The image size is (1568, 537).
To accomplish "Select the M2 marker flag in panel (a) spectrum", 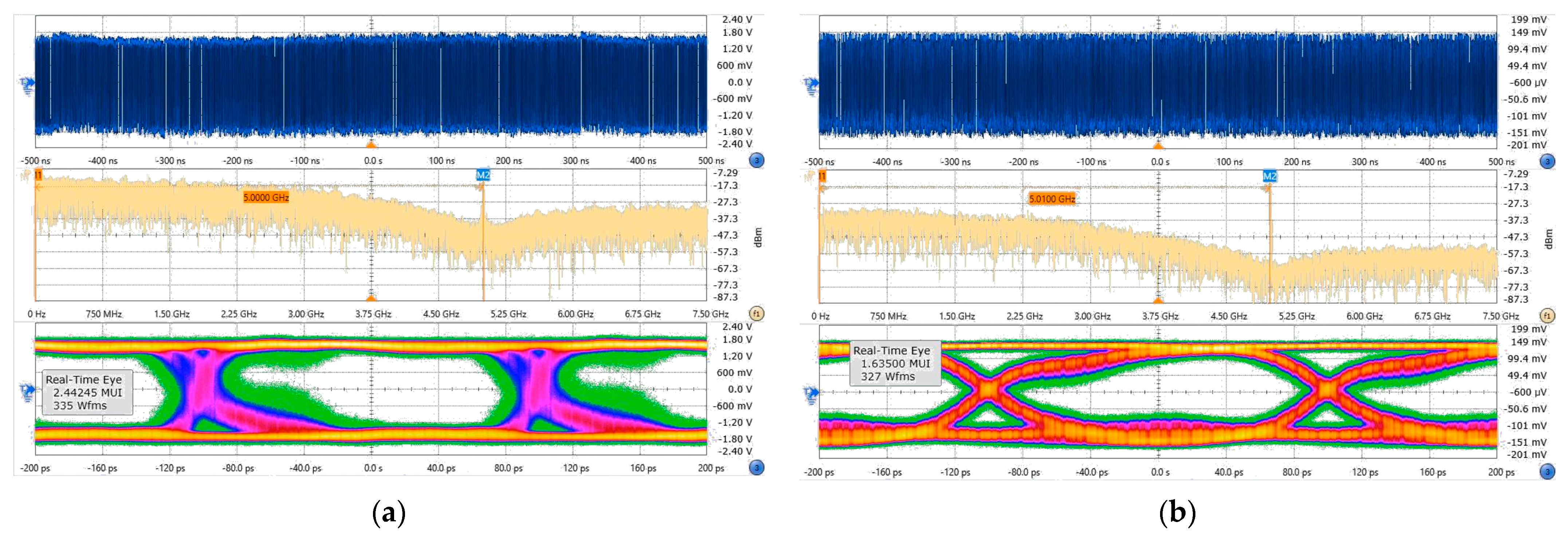I will point(483,176).
